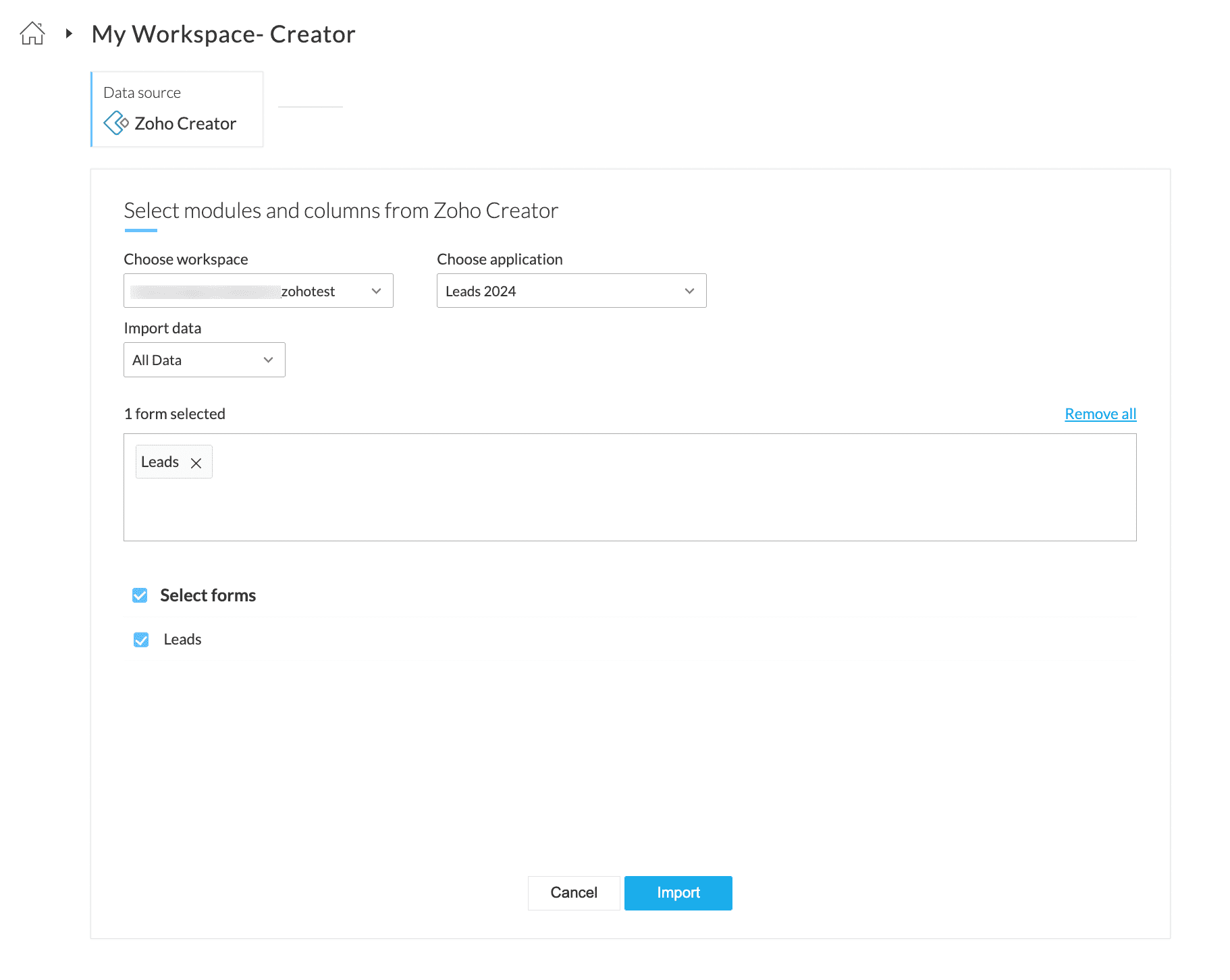
Task: Click the Leads label in forms list
Action: (183, 639)
